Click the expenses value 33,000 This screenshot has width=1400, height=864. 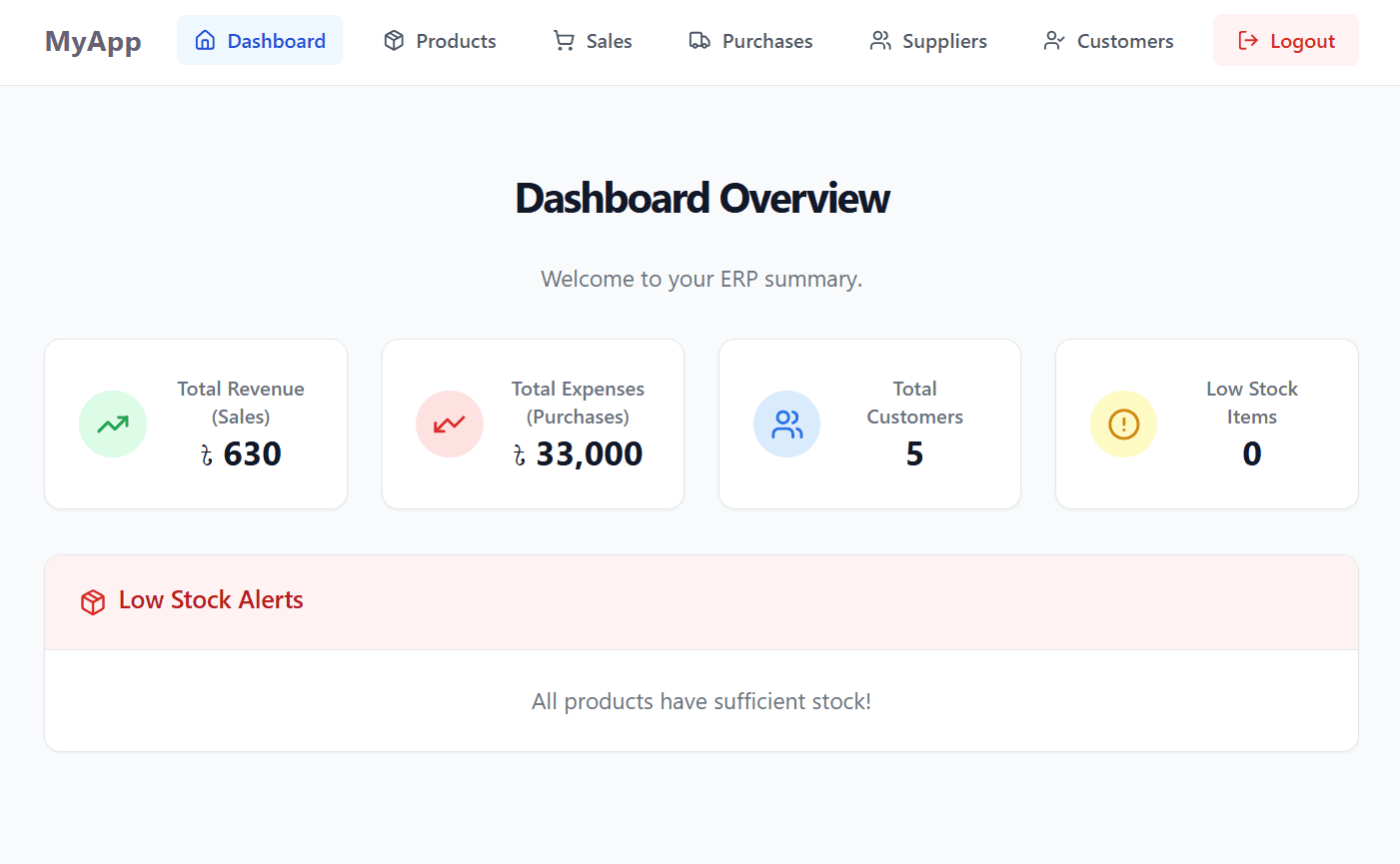(578, 454)
